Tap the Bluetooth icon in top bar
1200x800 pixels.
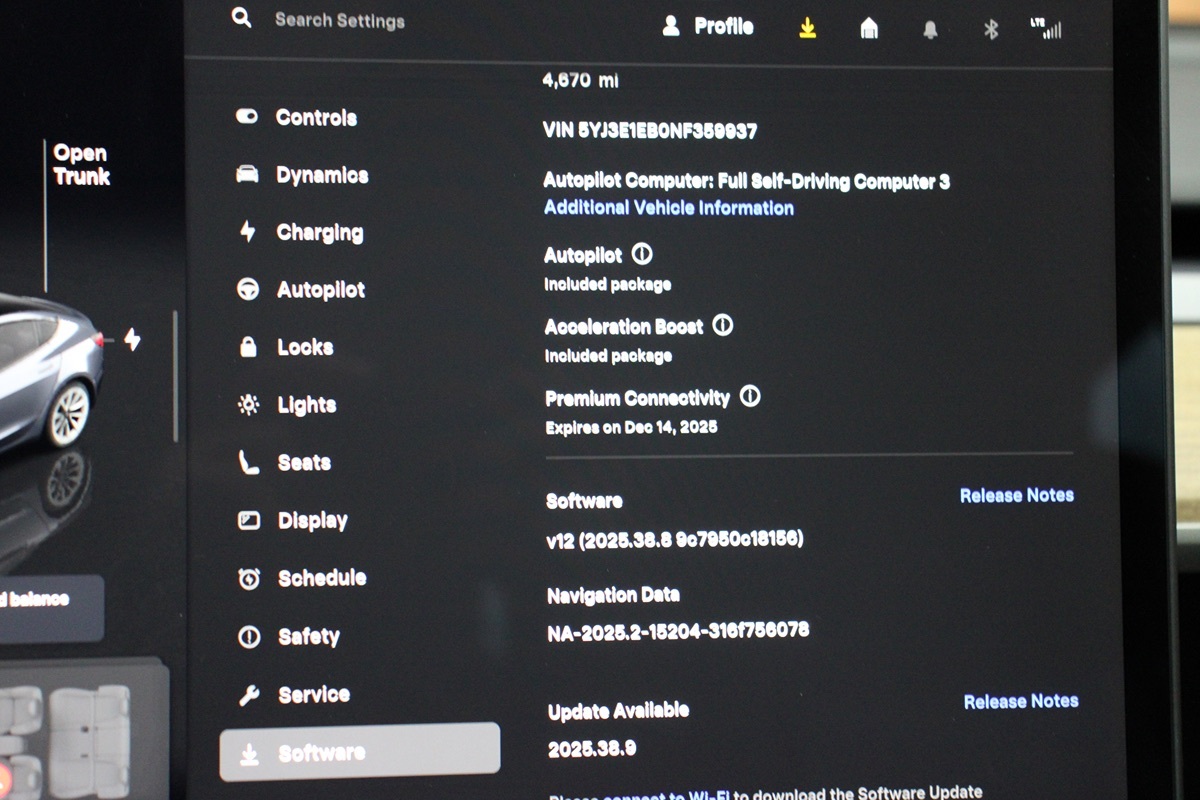pos(991,30)
